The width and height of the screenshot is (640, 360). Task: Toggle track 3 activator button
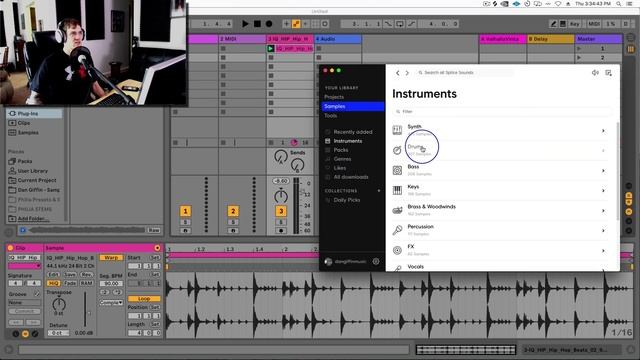pyautogui.click(x=281, y=211)
